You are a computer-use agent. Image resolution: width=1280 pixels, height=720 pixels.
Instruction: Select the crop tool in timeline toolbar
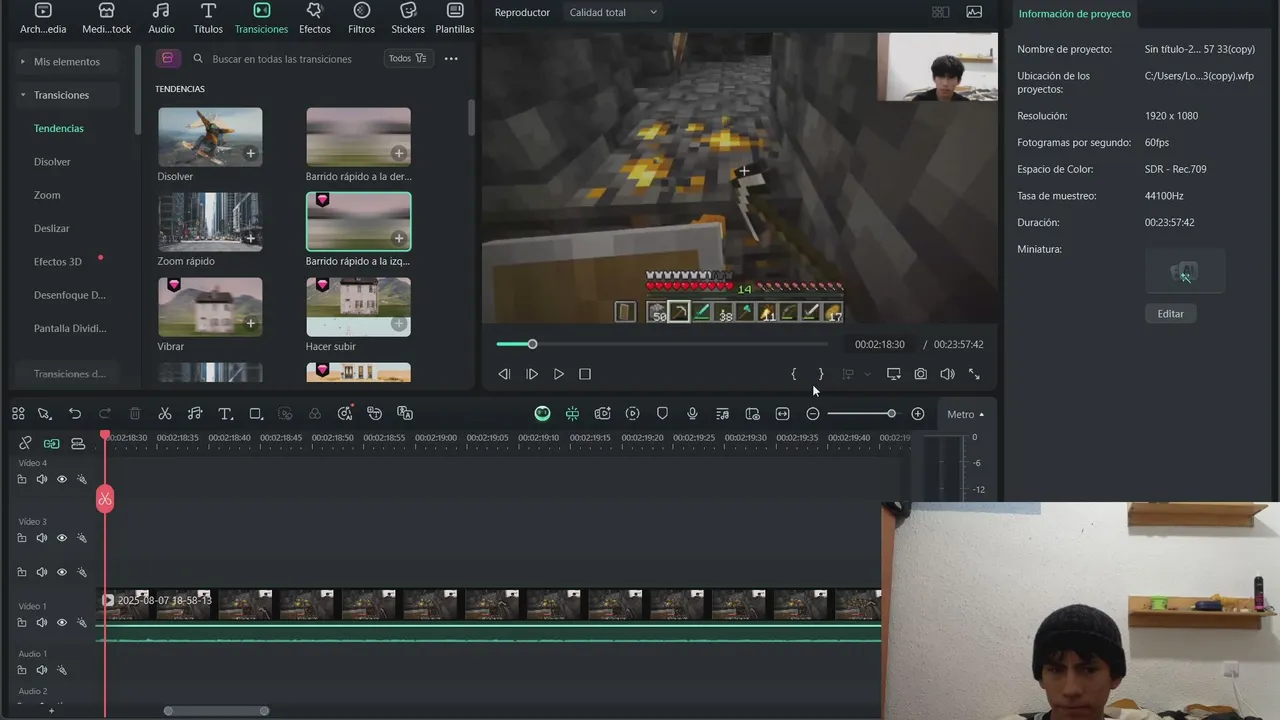(256, 413)
